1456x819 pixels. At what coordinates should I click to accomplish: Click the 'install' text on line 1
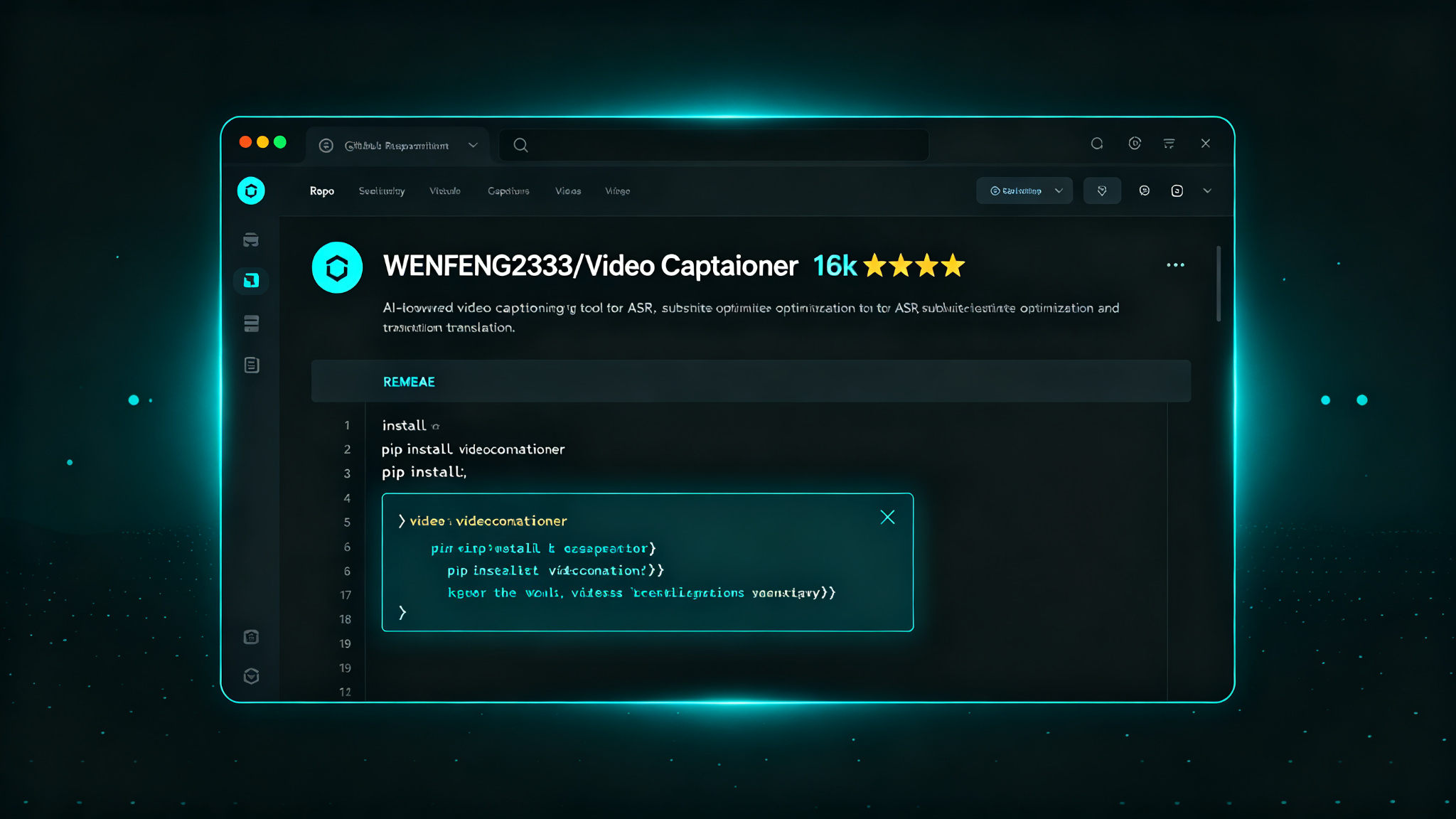(x=404, y=425)
